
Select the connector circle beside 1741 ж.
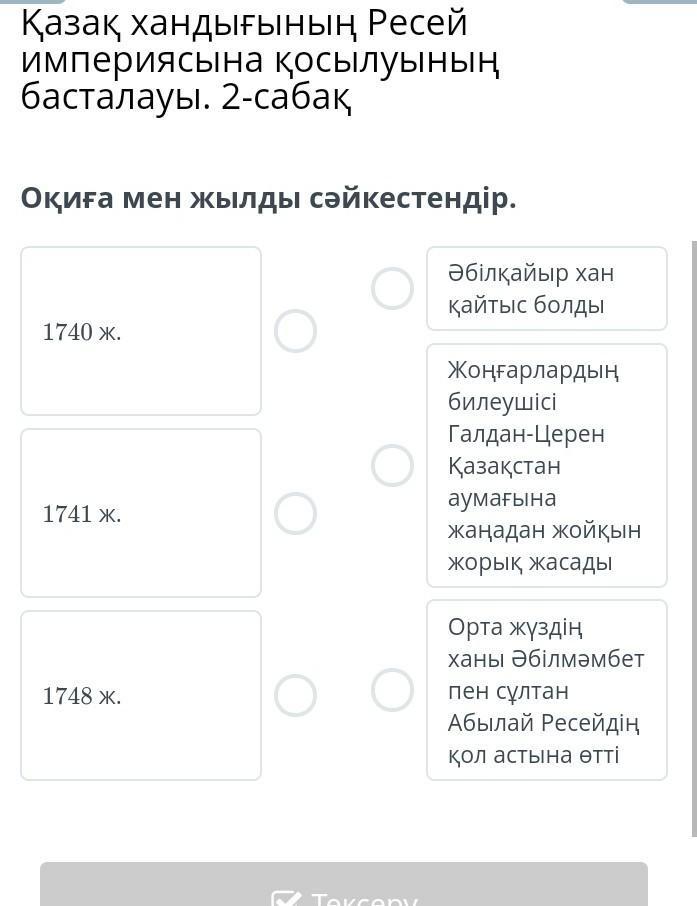coord(296,513)
